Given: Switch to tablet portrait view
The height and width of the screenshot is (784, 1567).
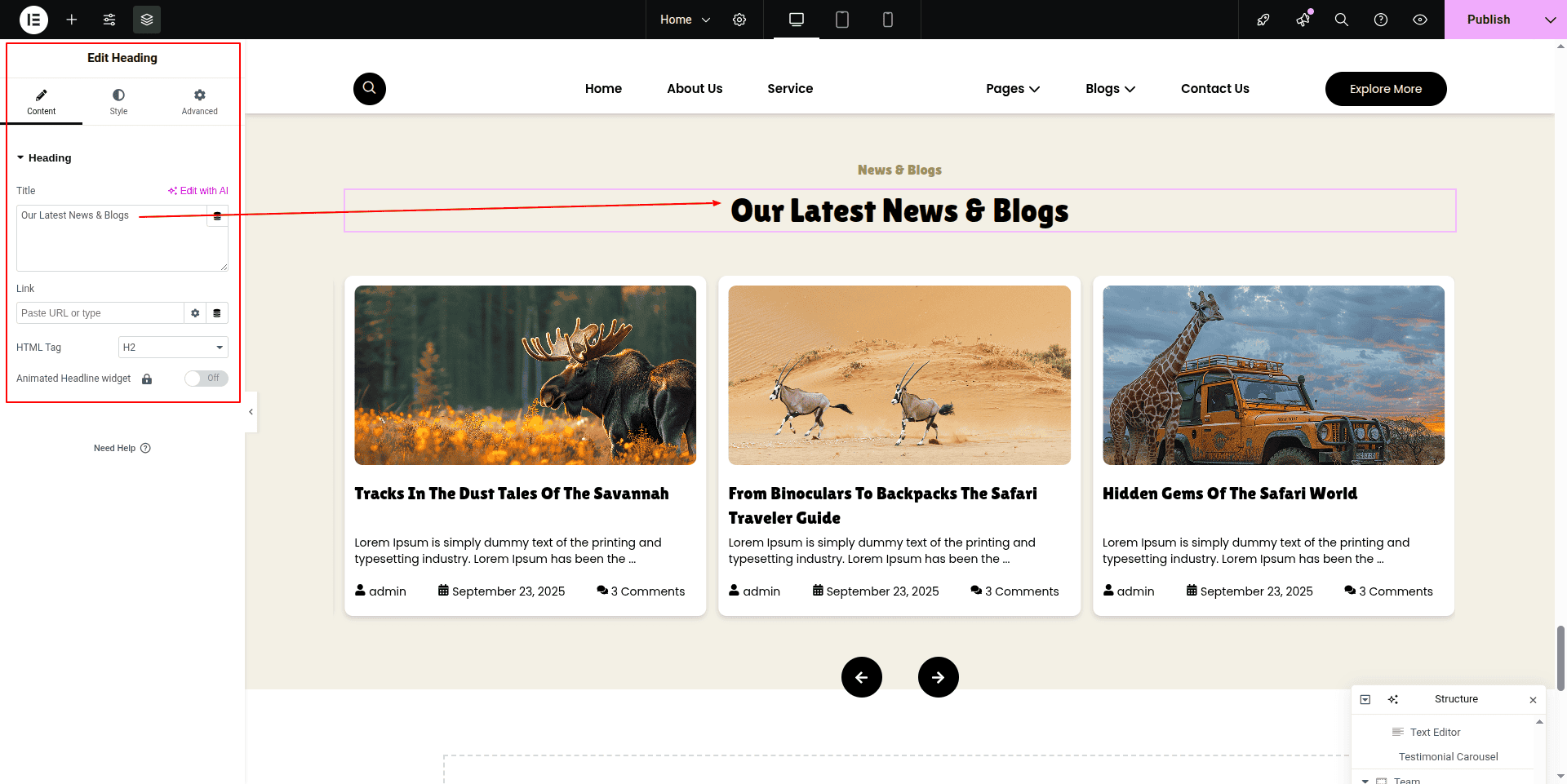Looking at the screenshot, I should pyautogui.click(x=842, y=20).
